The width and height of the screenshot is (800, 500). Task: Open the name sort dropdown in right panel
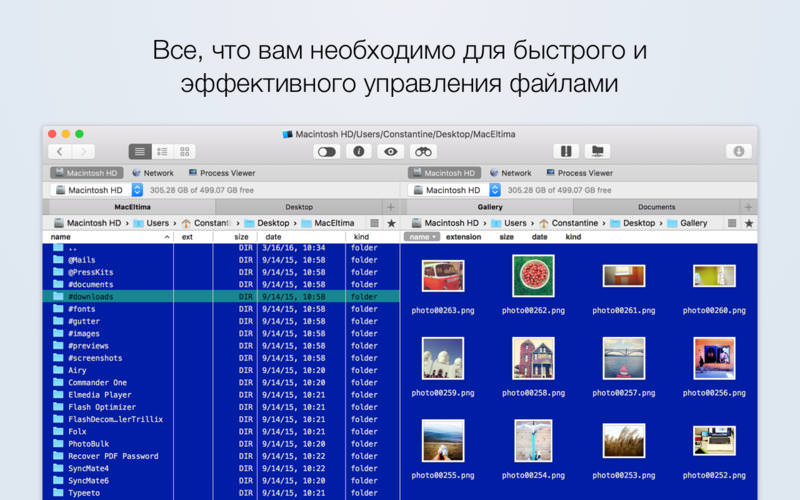click(421, 237)
